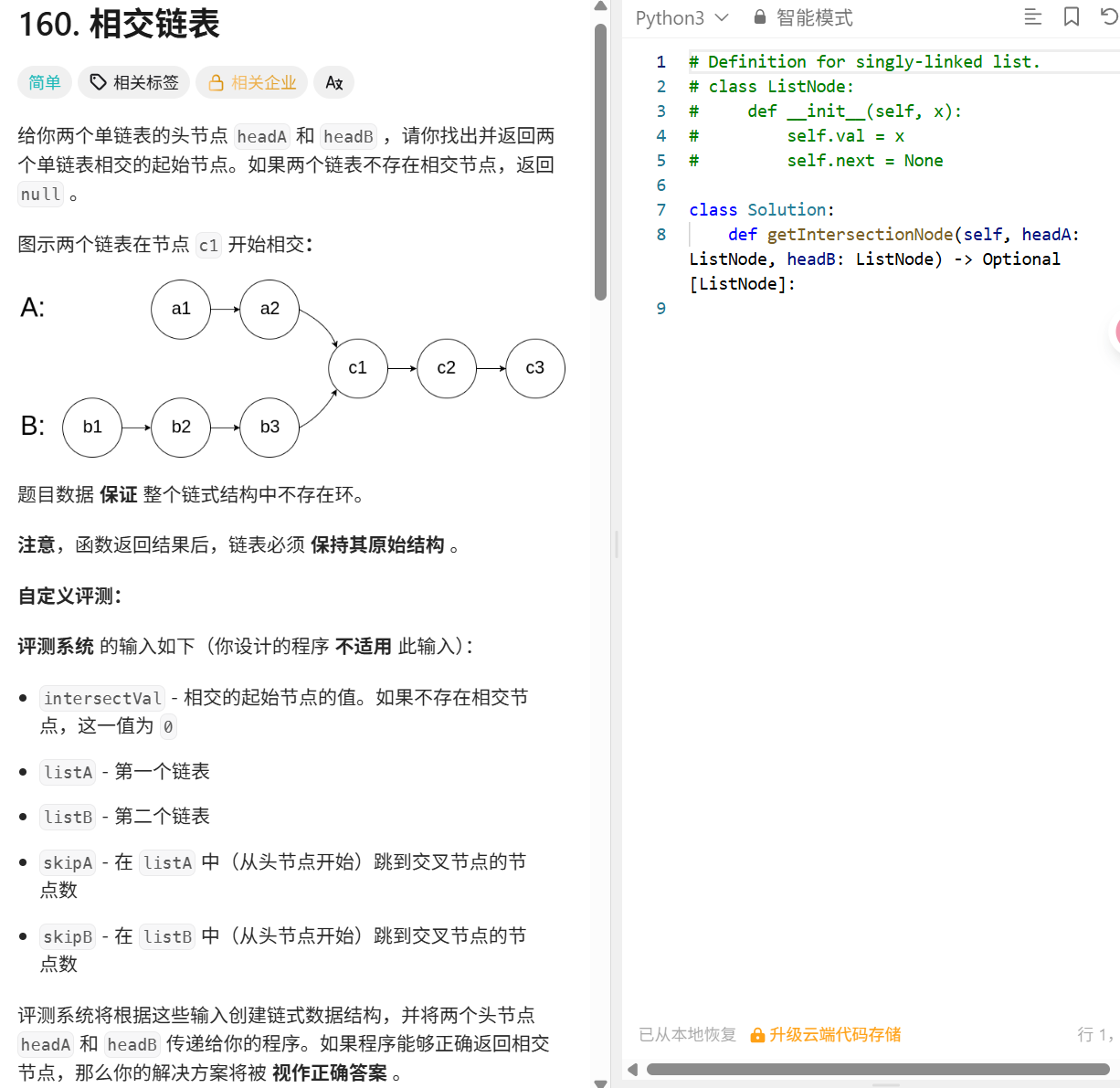Click the translate language icon button
Viewport: 1120px width, 1088px height.
coord(333,82)
